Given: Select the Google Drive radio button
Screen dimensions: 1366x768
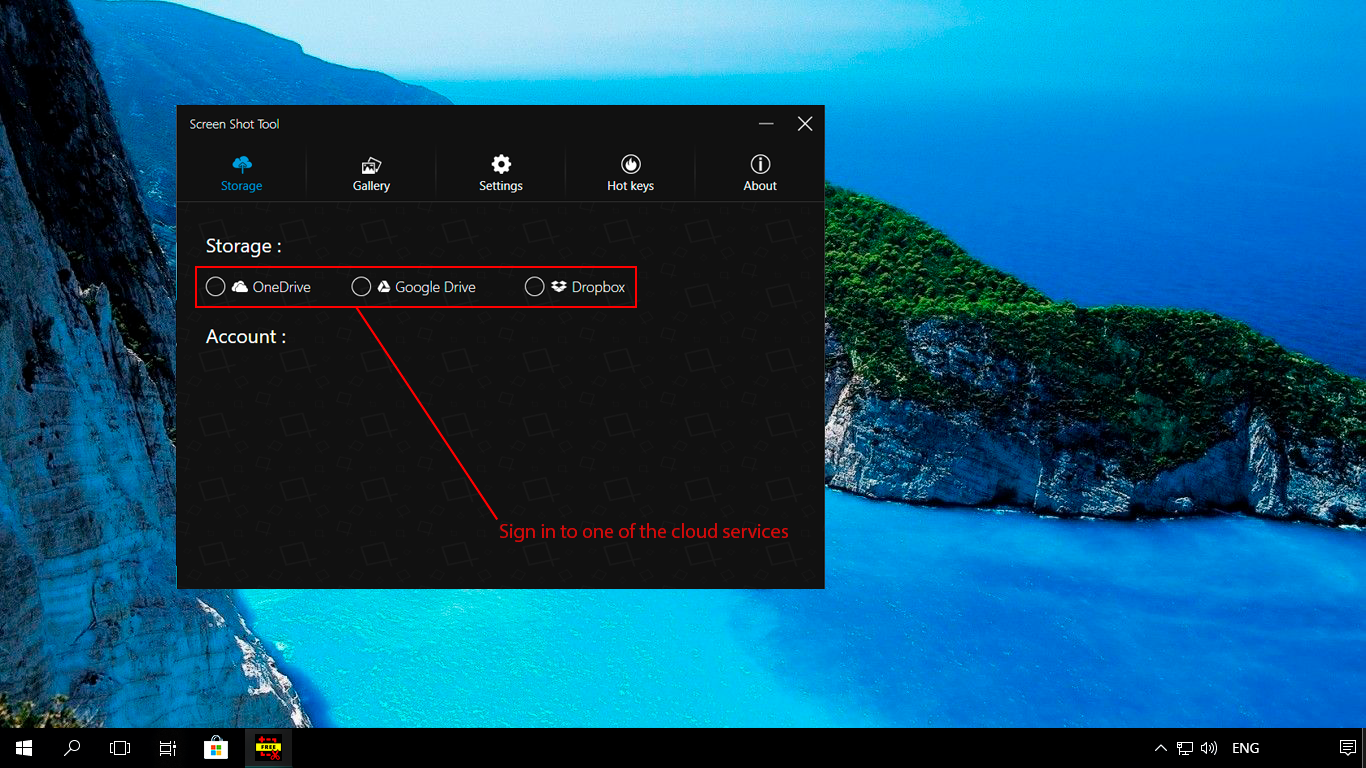Looking at the screenshot, I should pos(361,286).
